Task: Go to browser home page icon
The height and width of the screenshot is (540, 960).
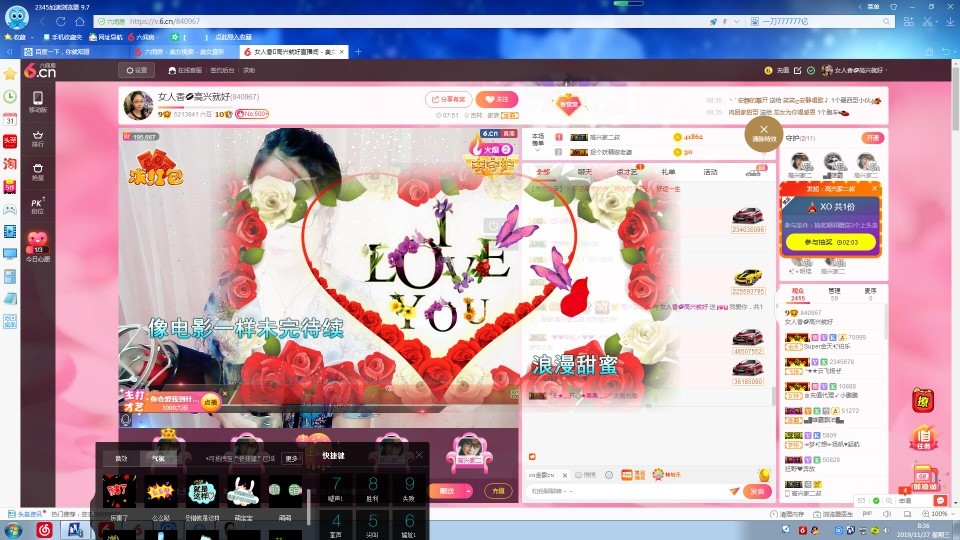Action: coord(80,21)
